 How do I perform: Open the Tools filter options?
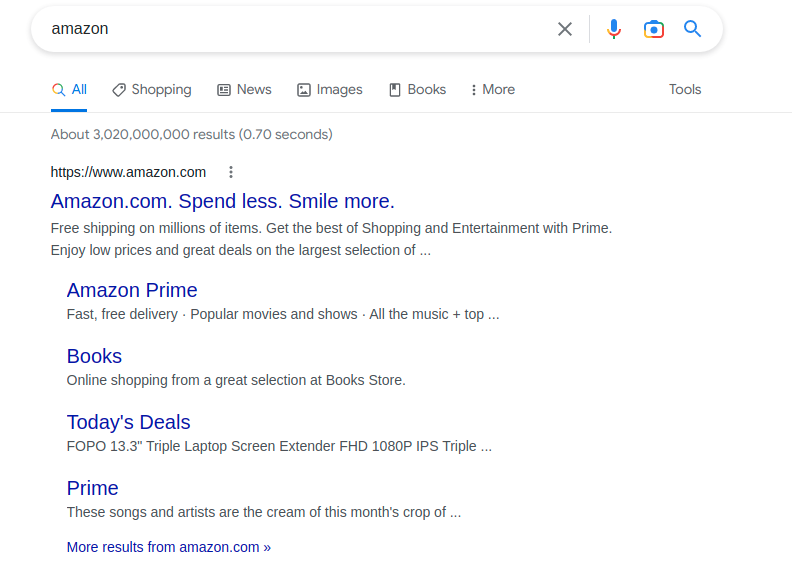[x=685, y=90]
